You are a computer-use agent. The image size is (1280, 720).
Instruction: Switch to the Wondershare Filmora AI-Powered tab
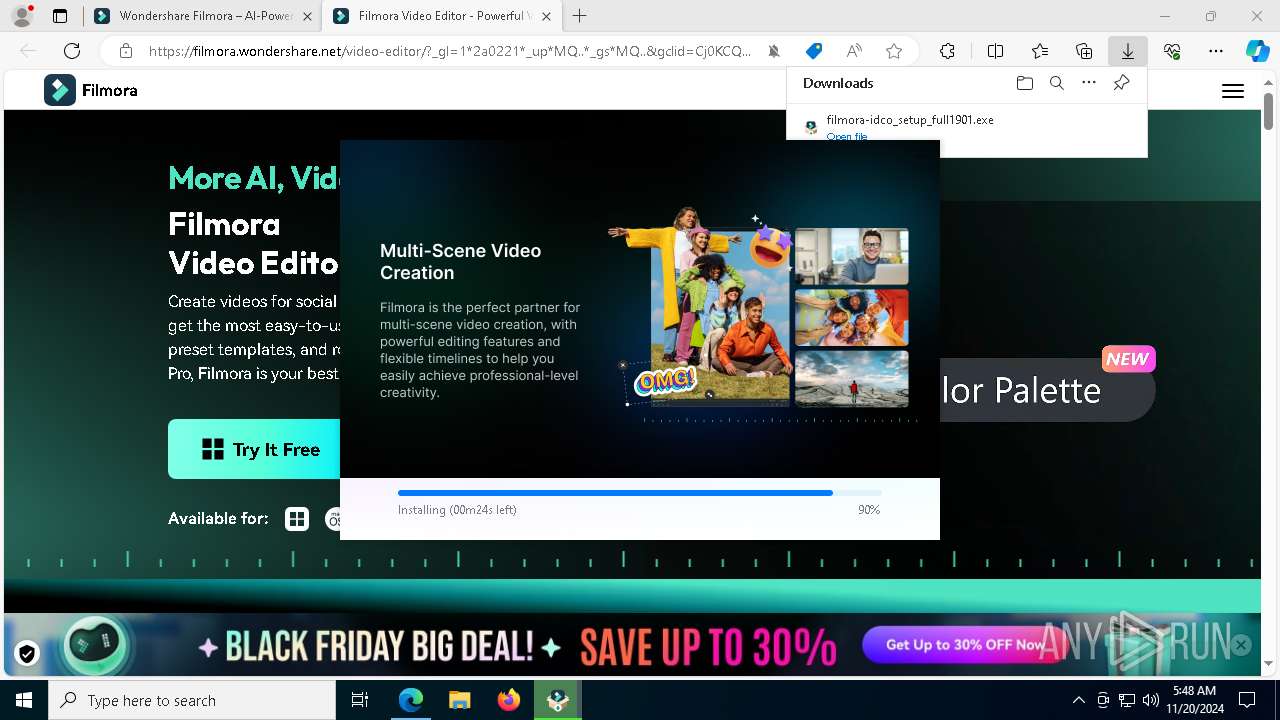pyautogui.click(x=205, y=16)
